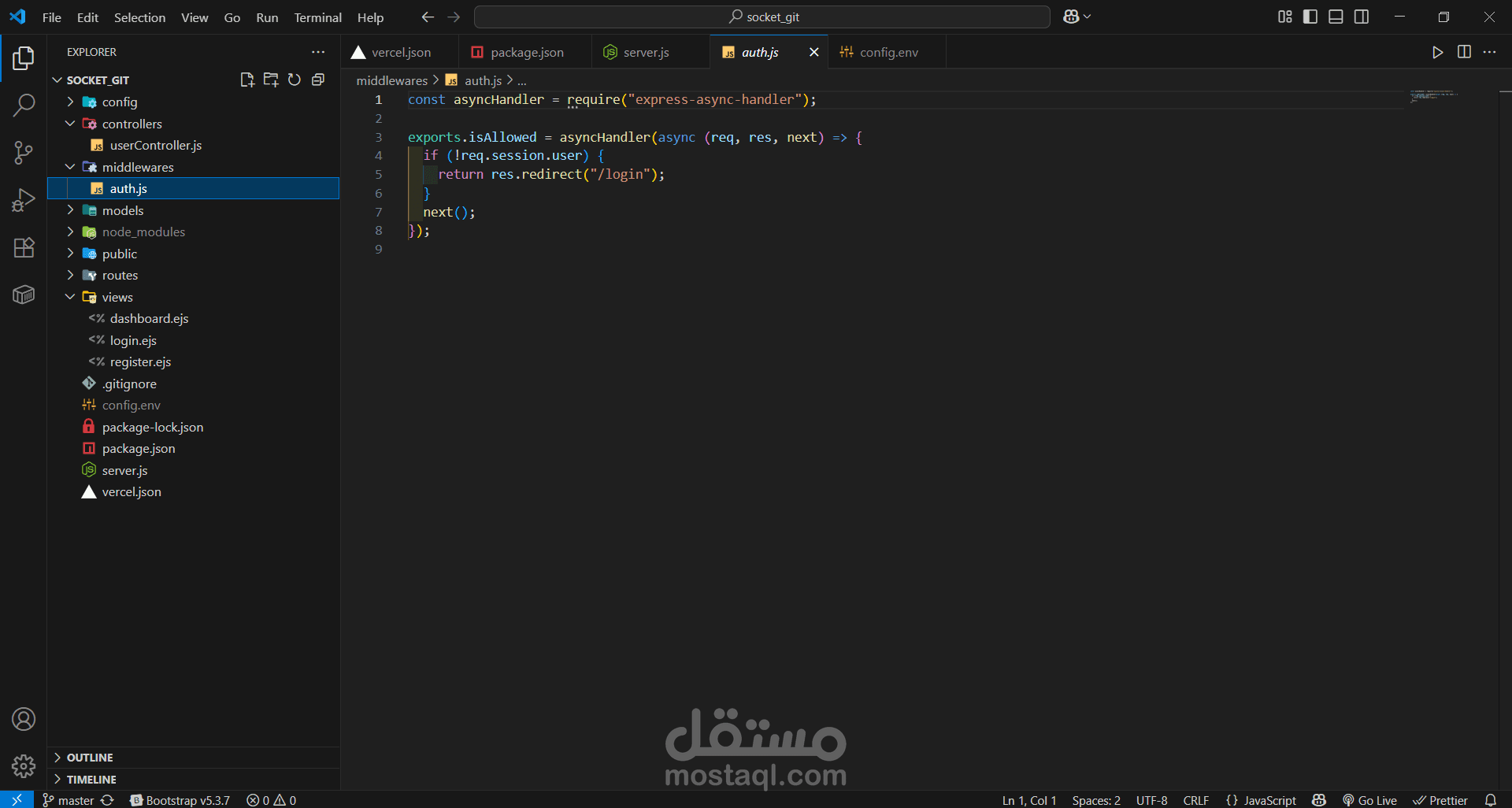The width and height of the screenshot is (1512, 808).
Task: Switch to the package.json tab
Action: click(525, 52)
